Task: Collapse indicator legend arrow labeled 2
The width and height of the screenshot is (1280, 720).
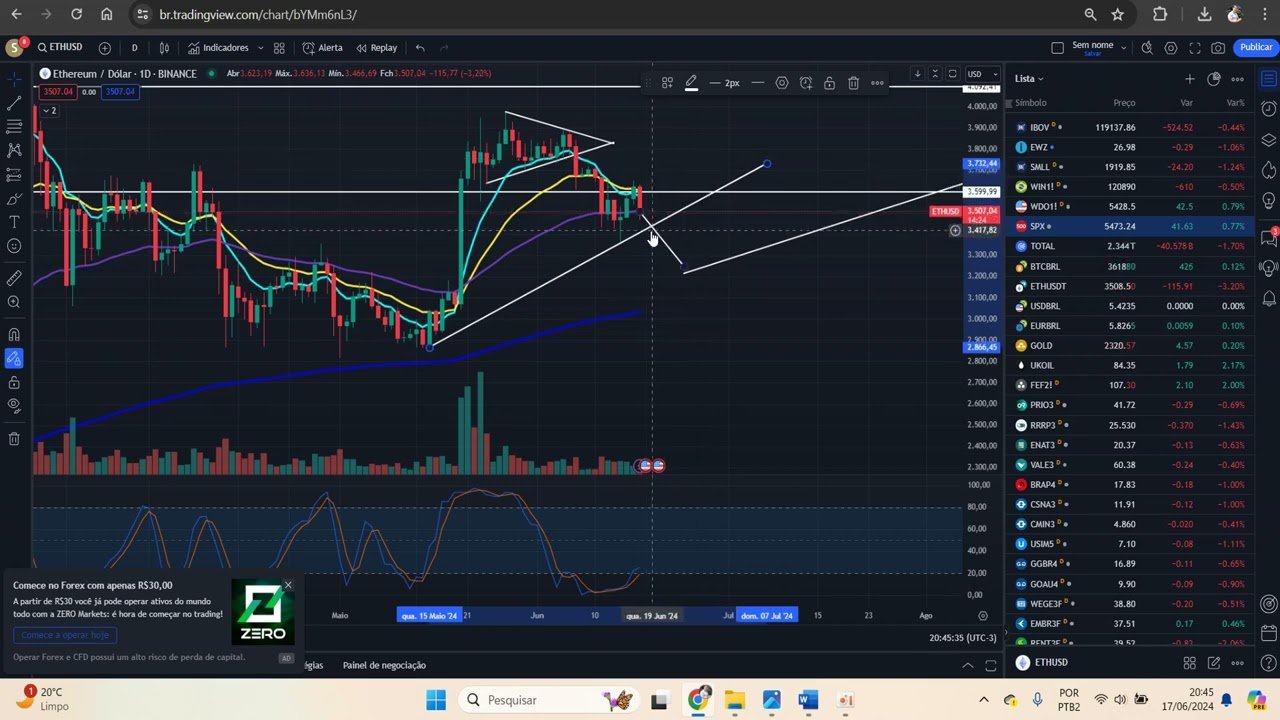Action: (x=48, y=110)
